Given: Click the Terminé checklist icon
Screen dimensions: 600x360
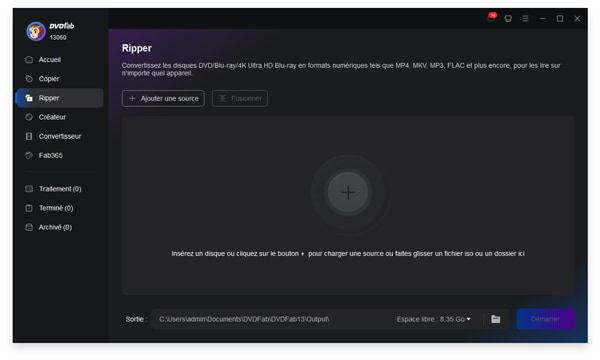Looking at the screenshot, I should 29,208.
